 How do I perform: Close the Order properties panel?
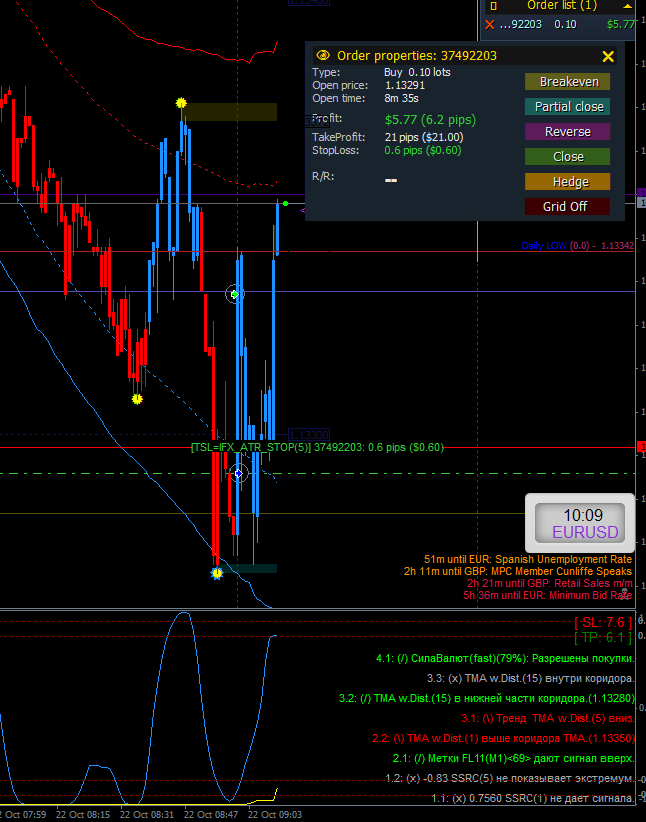tap(608, 56)
